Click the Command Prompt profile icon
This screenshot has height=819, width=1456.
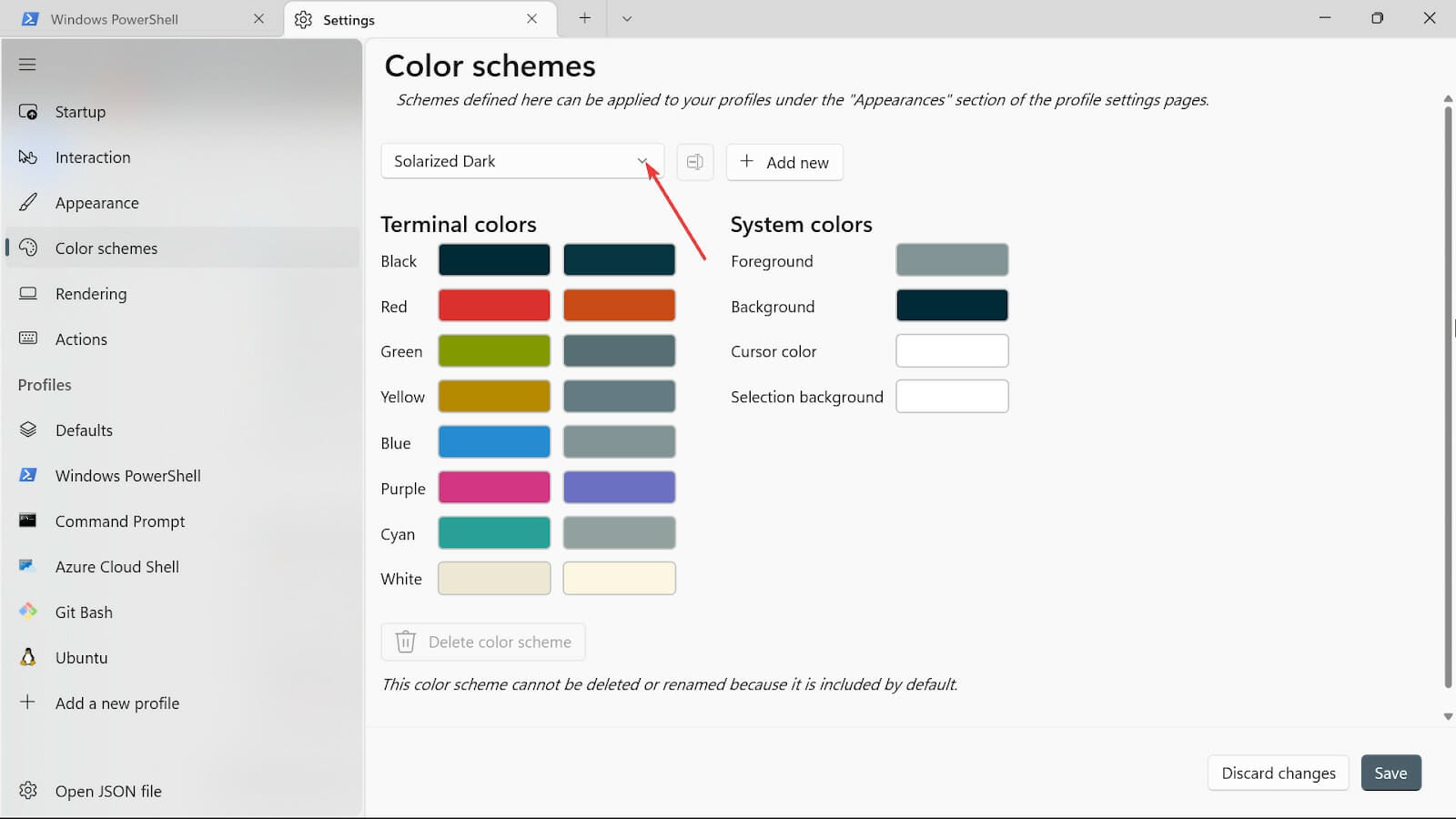[x=28, y=521]
